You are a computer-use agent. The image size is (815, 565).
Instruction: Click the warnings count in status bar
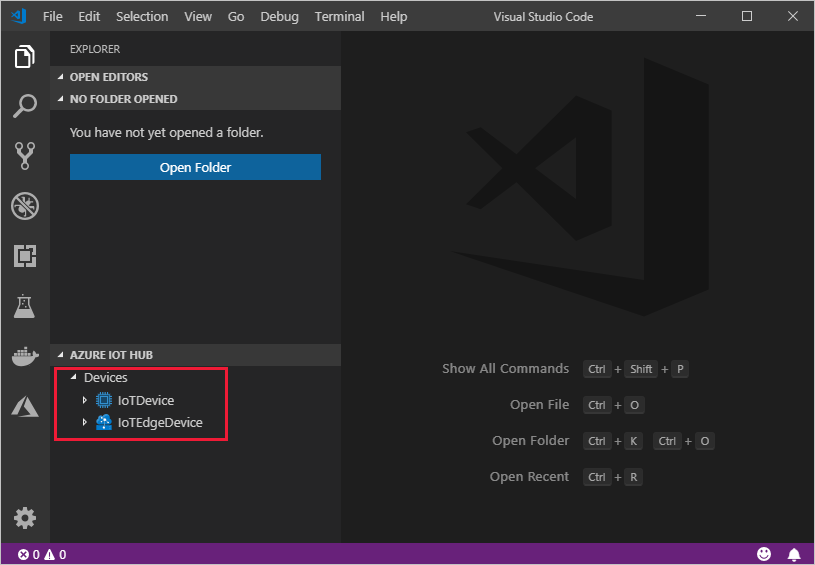click(x=55, y=555)
